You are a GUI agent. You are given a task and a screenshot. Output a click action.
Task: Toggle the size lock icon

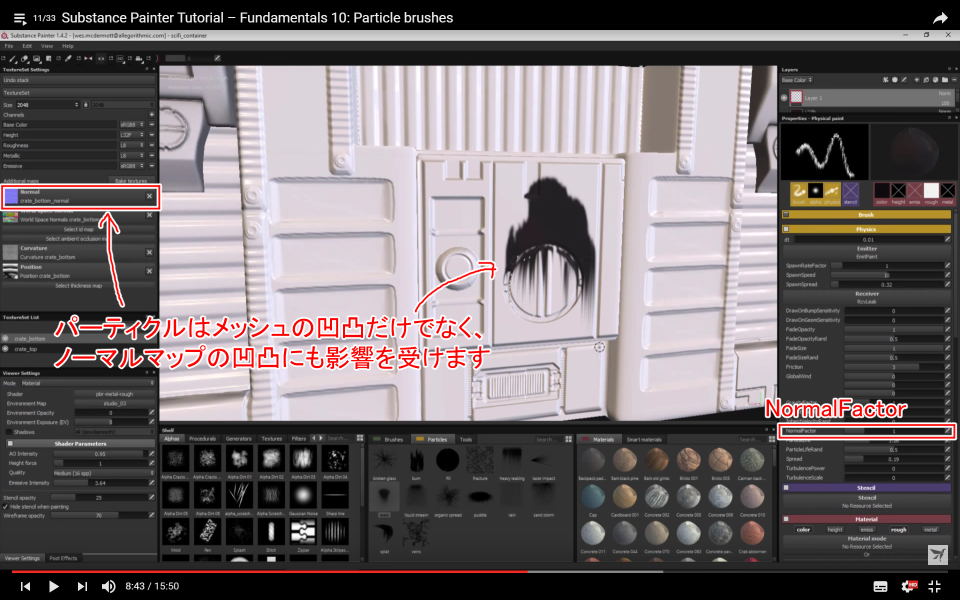tap(86, 105)
